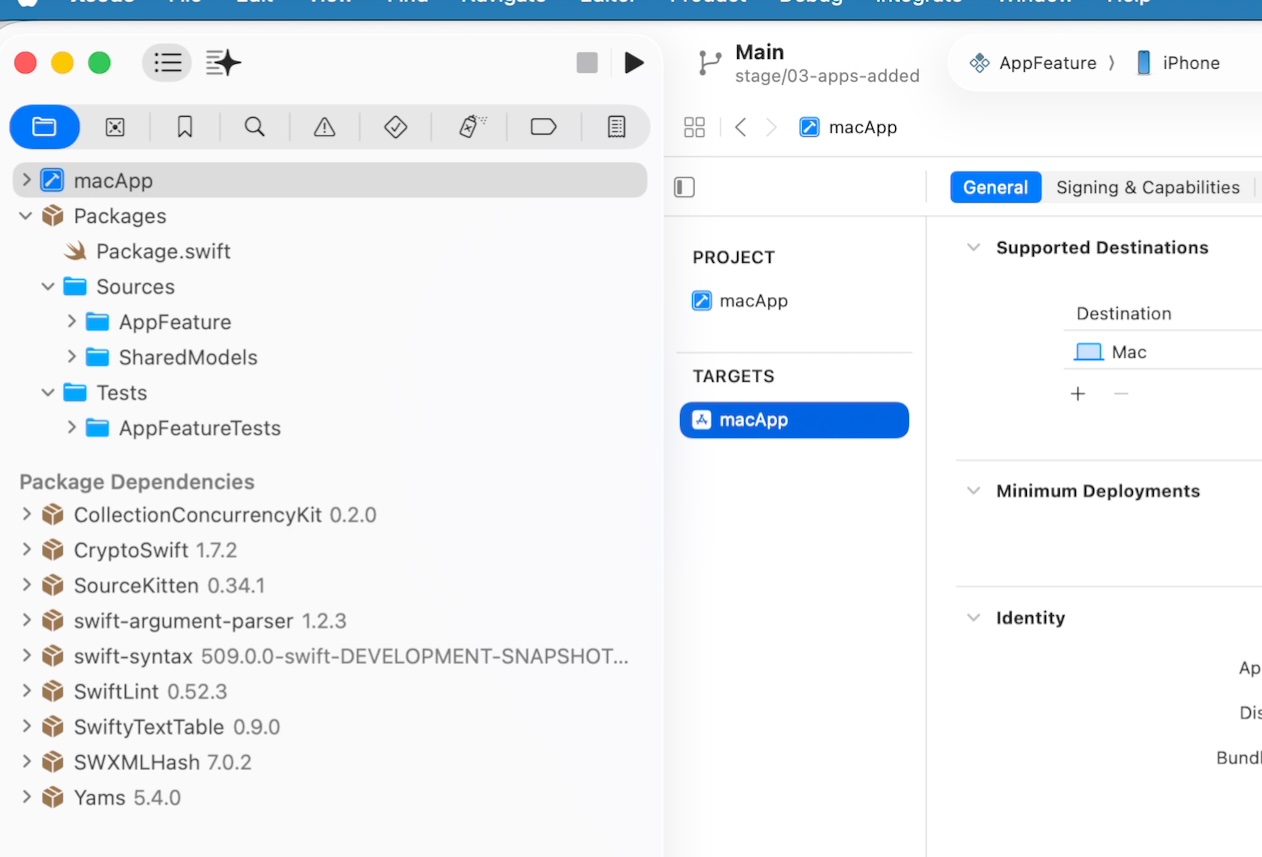Add a destination with plus button

point(1078,394)
